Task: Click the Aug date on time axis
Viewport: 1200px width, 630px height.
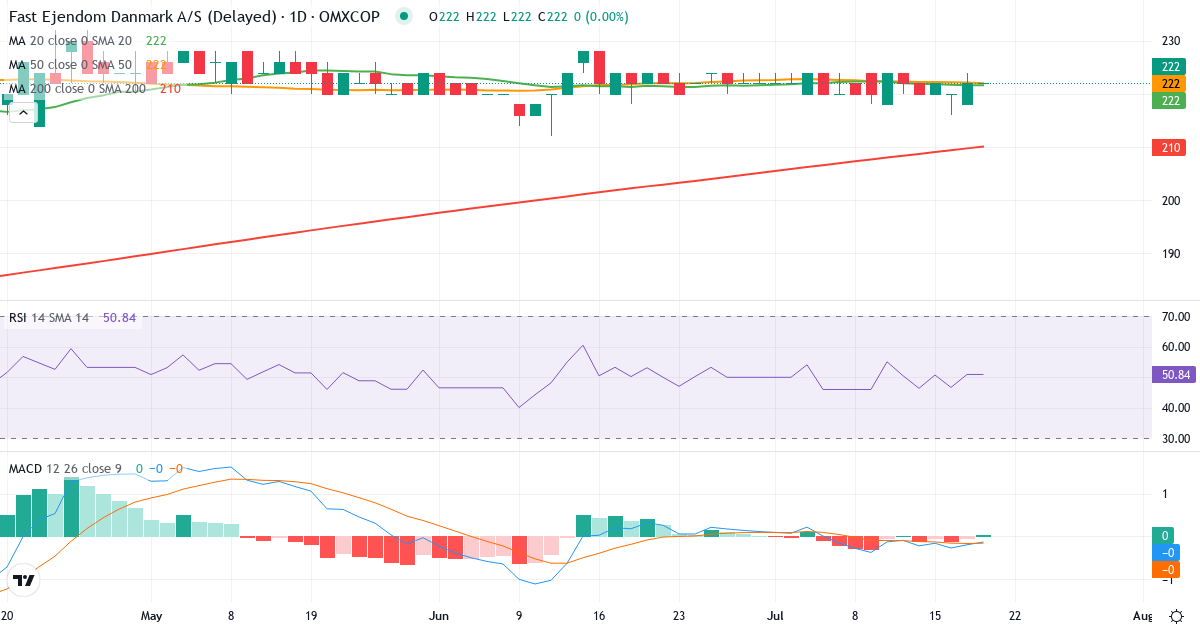Action: point(1144,615)
